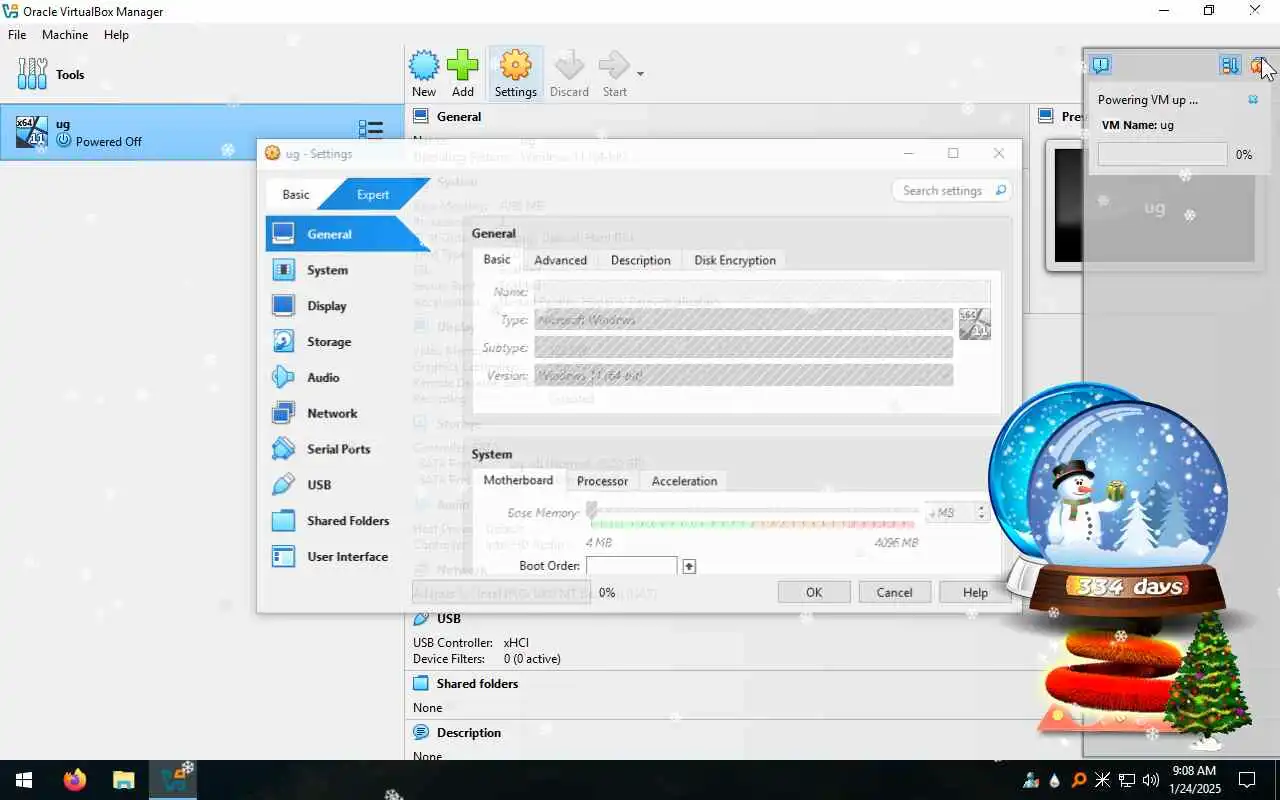Click the taskbar clock showing 9:08 AM
The image size is (1280, 800).
click(1194, 780)
